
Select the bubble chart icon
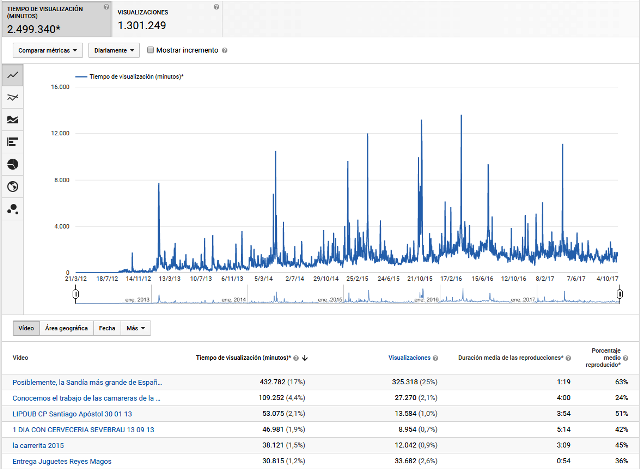[13, 207]
